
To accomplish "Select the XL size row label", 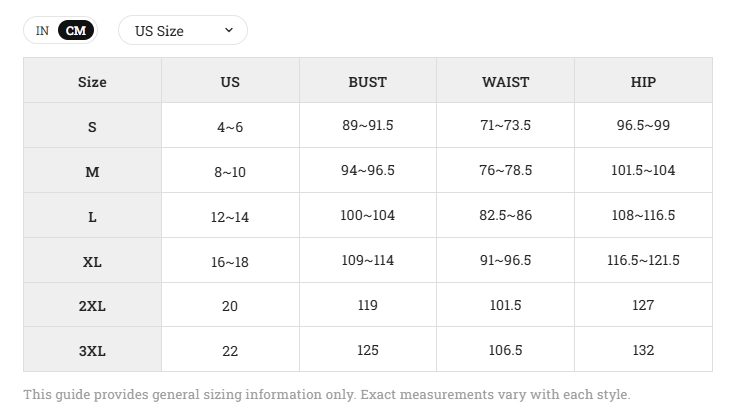I will (x=92, y=261).
